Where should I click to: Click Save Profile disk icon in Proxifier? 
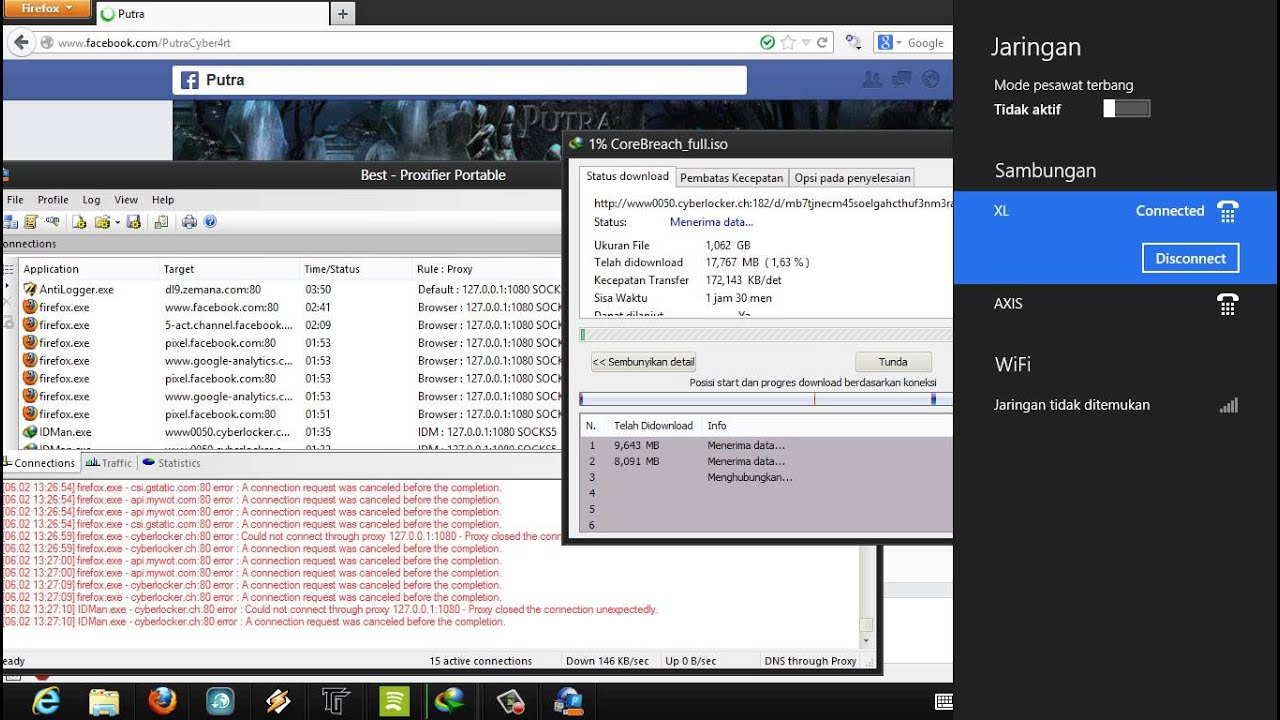(x=133, y=222)
